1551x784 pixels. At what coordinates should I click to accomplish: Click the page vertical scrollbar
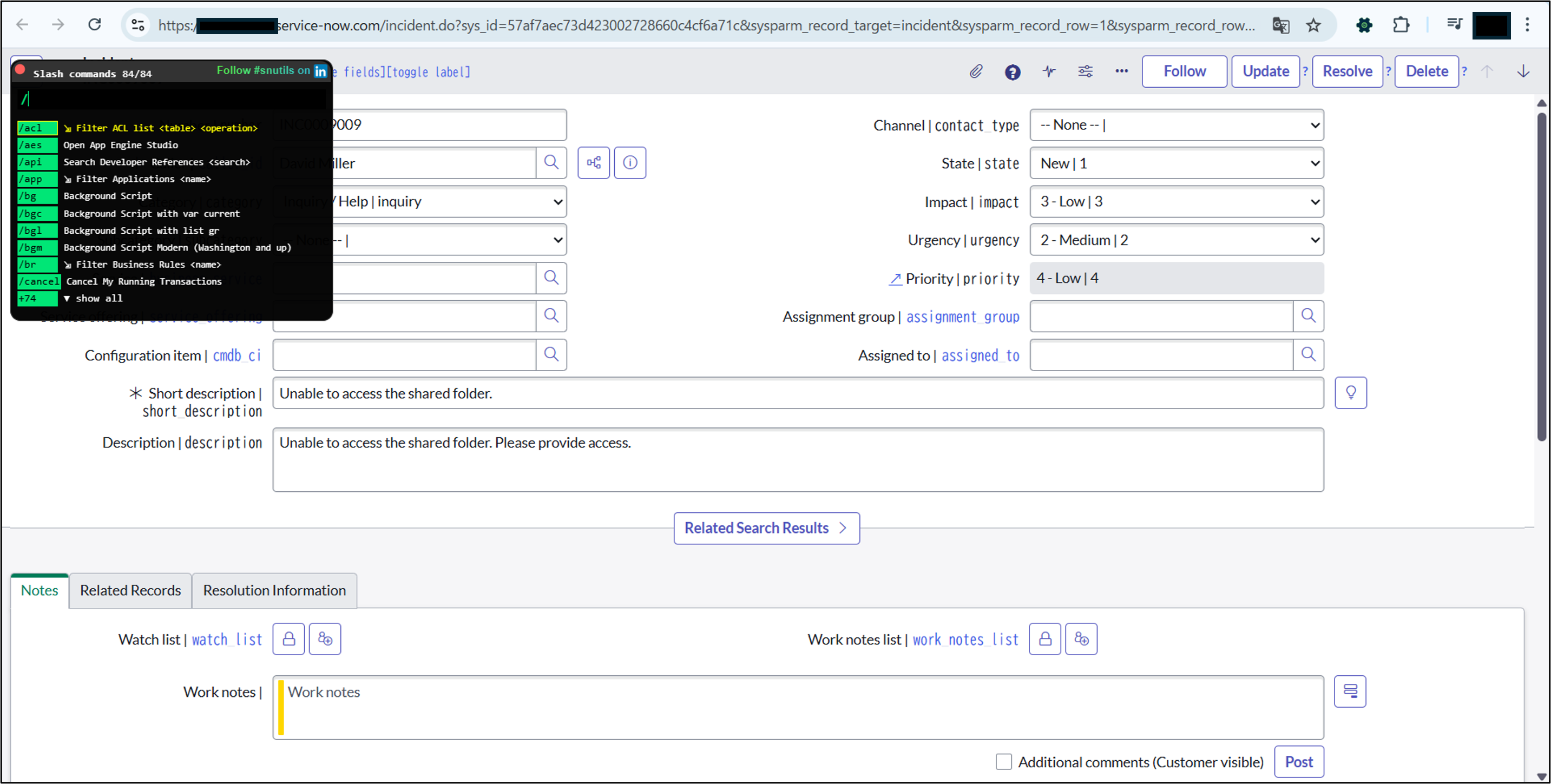coord(1541,277)
